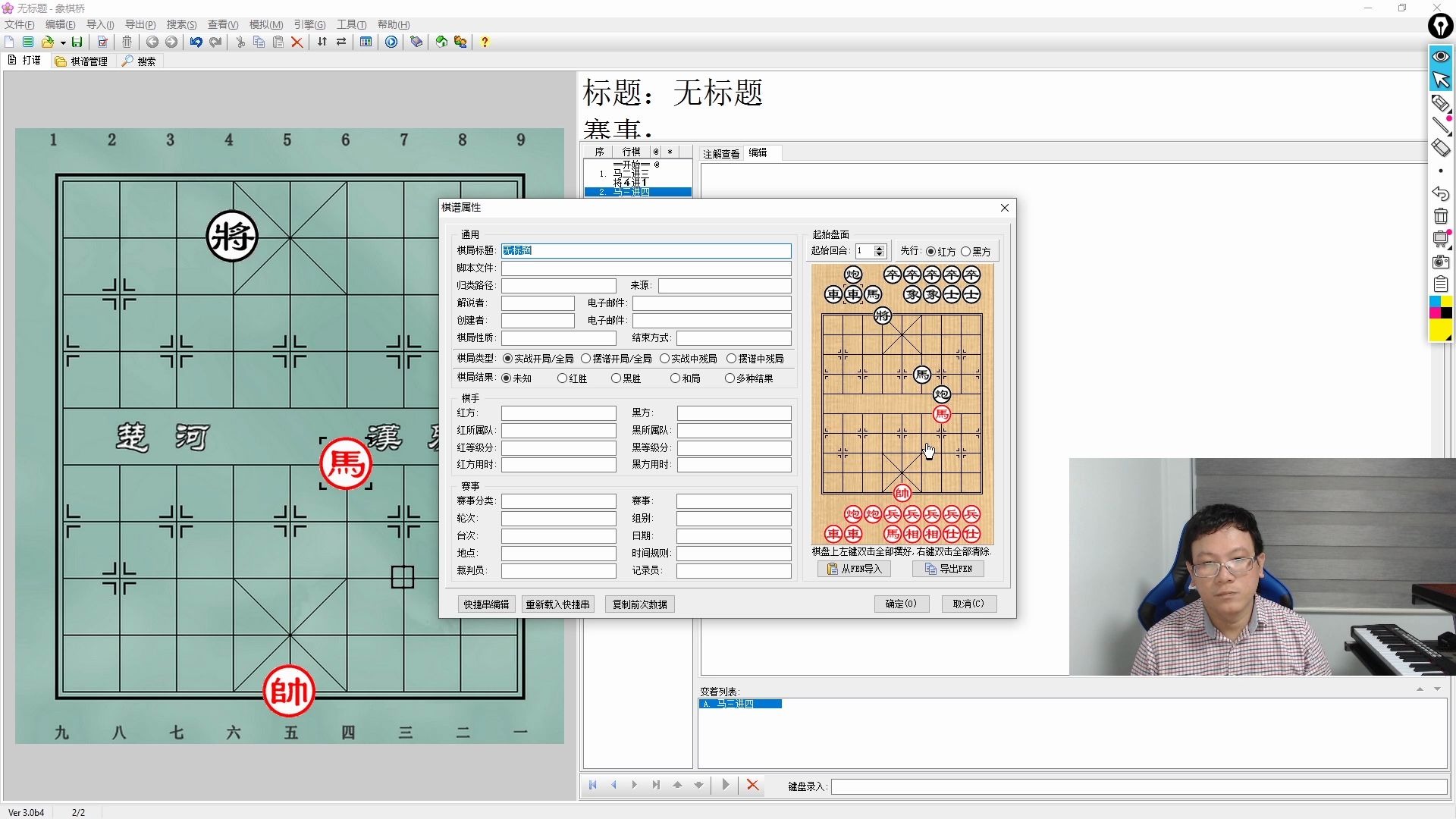Viewport: 1456px width, 819px height.
Task: Click the 键盘录入 input box
Action: pyautogui.click(x=1139, y=786)
